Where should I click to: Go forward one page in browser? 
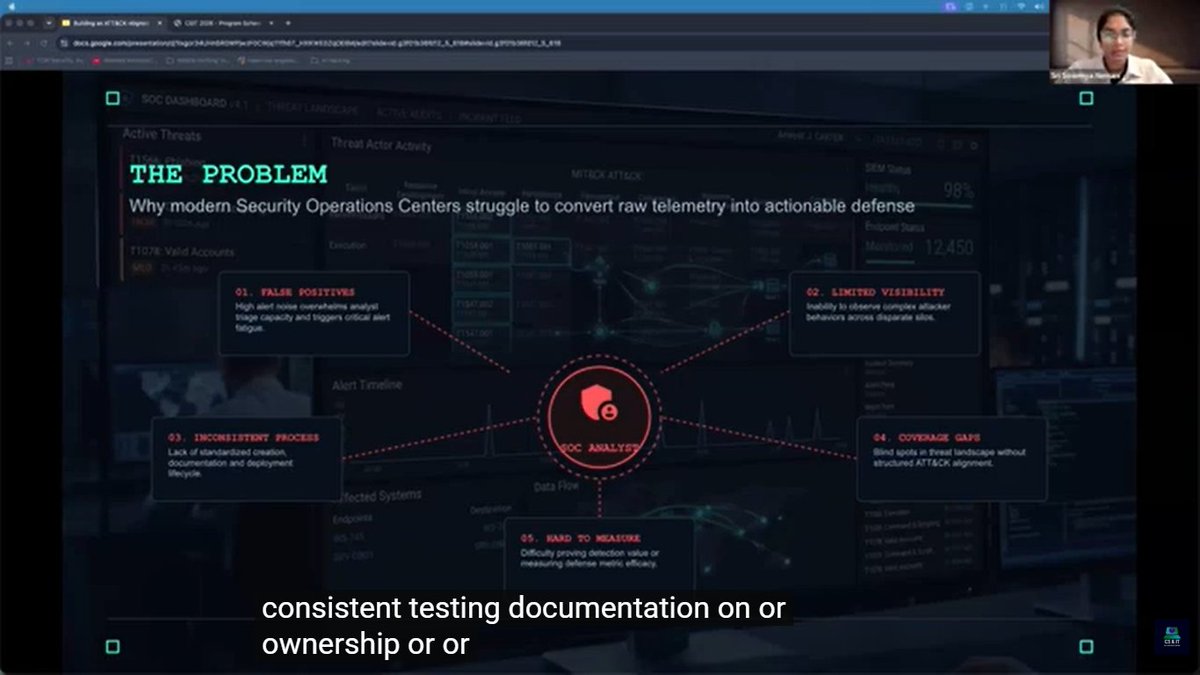click(x=27, y=43)
